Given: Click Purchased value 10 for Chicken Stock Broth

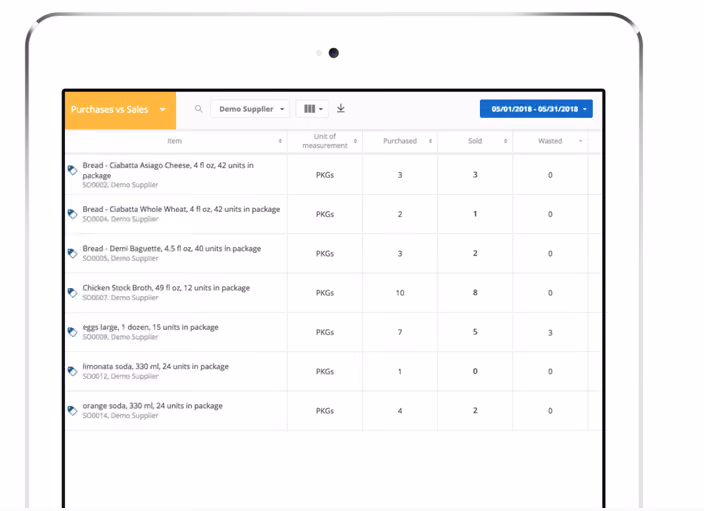Looking at the screenshot, I should pos(400,293).
